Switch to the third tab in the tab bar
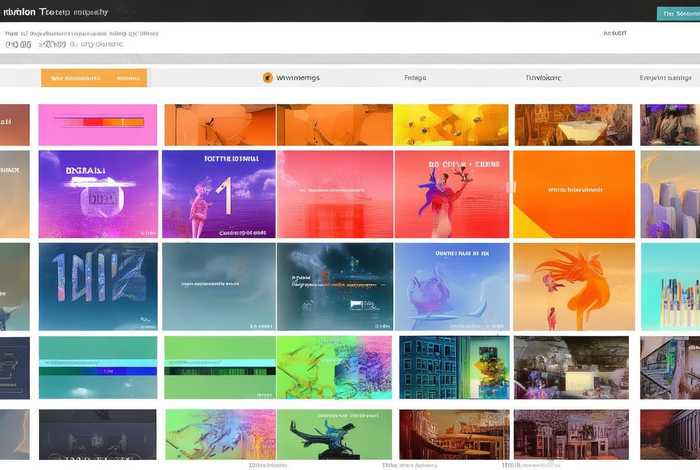The width and height of the screenshot is (700, 470). tap(414, 78)
